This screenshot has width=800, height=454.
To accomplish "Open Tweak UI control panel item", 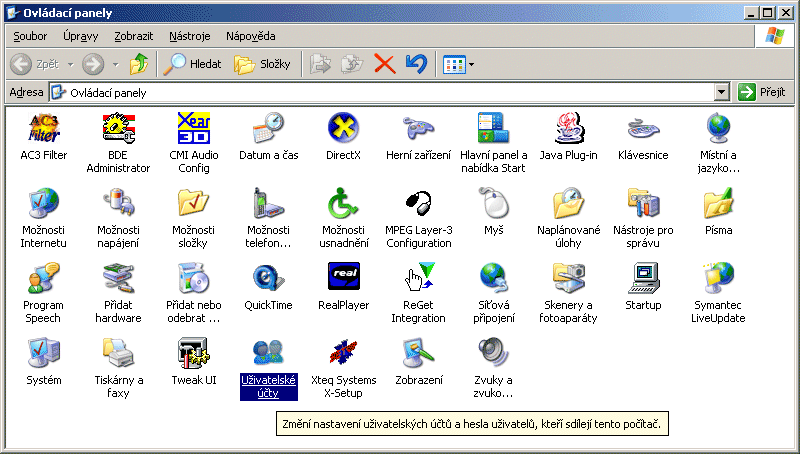I will [x=193, y=352].
